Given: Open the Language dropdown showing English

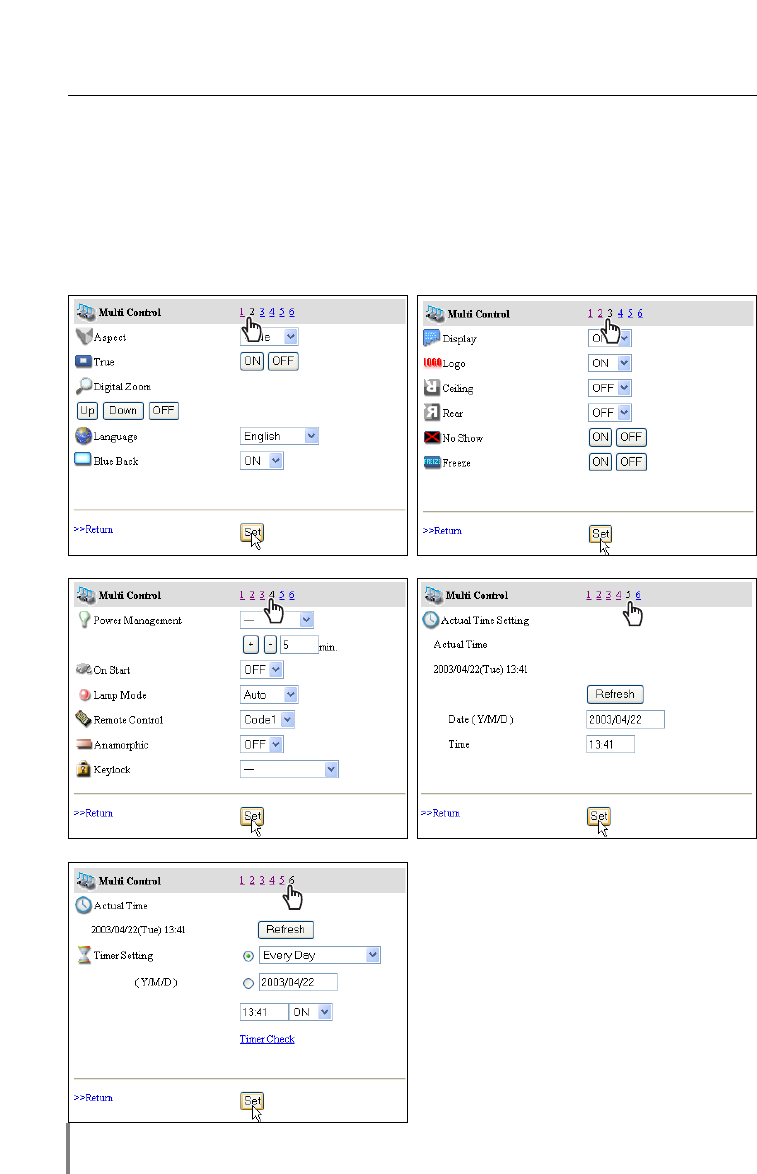Looking at the screenshot, I should click(x=279, y=436).
